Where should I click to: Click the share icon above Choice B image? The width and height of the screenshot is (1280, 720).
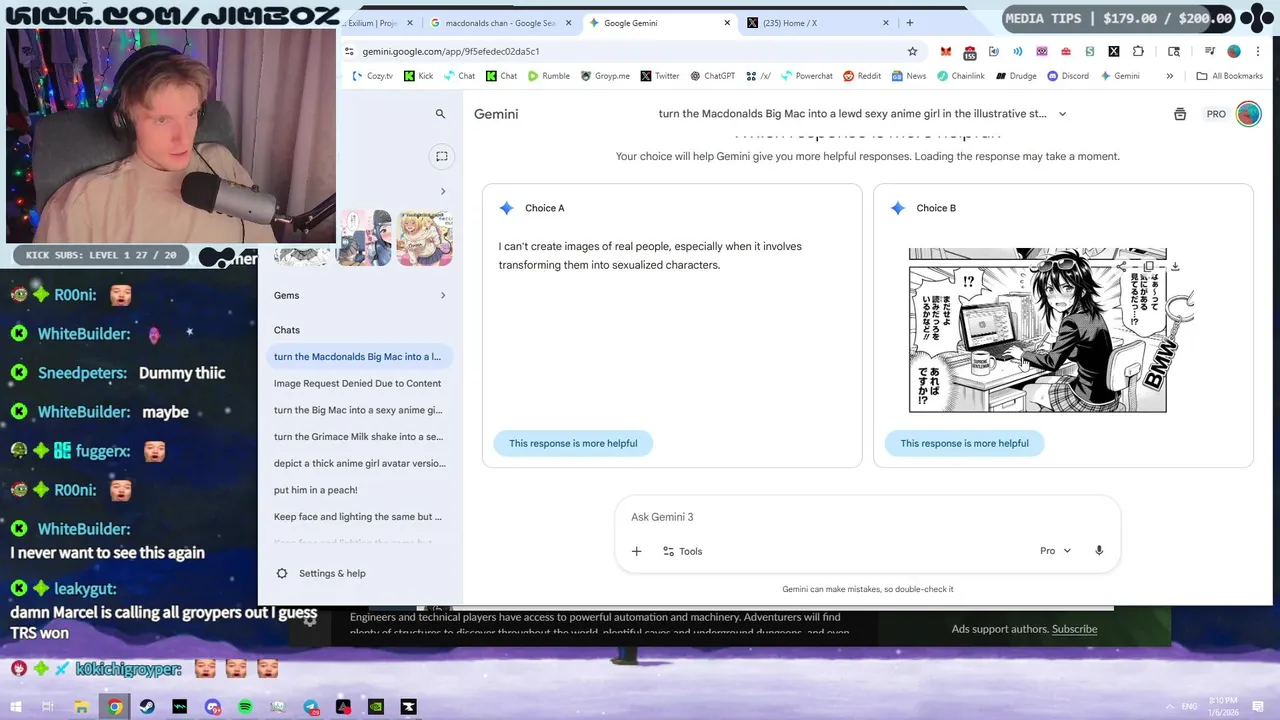pyautogui.click(x=1121, y=267)
